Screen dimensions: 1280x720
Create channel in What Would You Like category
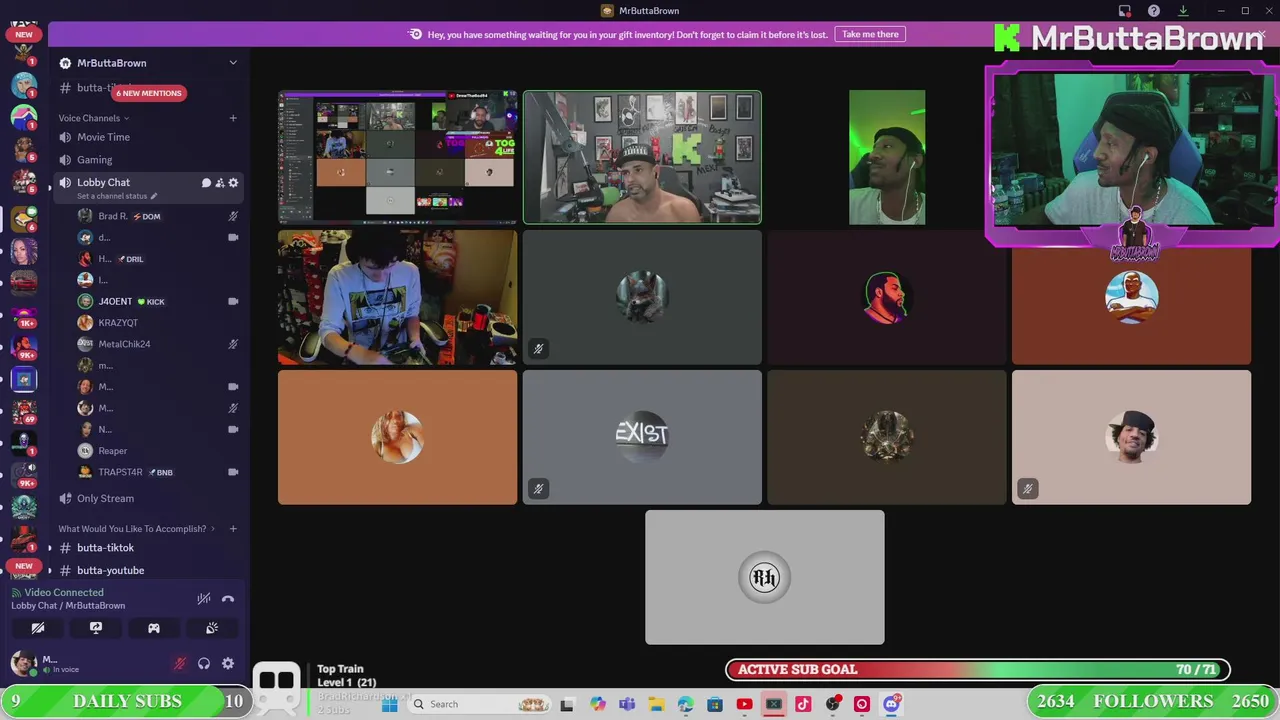click(233, 529)
